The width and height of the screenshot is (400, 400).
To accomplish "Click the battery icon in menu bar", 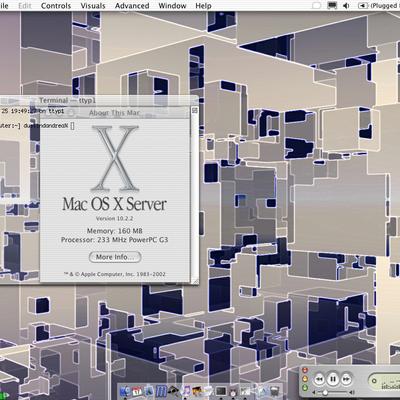I will (362, 6).
